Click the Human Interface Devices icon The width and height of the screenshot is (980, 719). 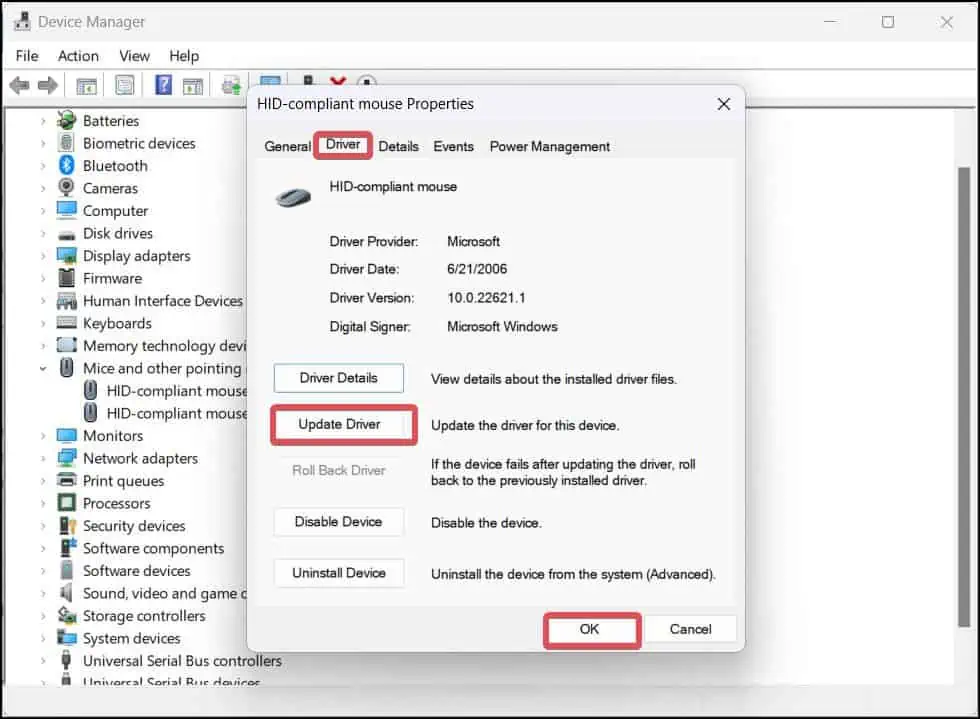(x=66, y=301)
